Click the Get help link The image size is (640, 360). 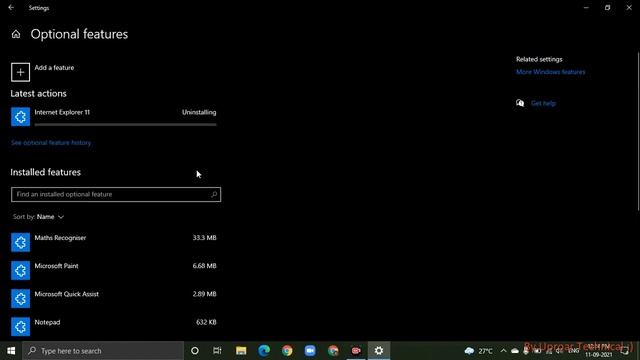543,103
